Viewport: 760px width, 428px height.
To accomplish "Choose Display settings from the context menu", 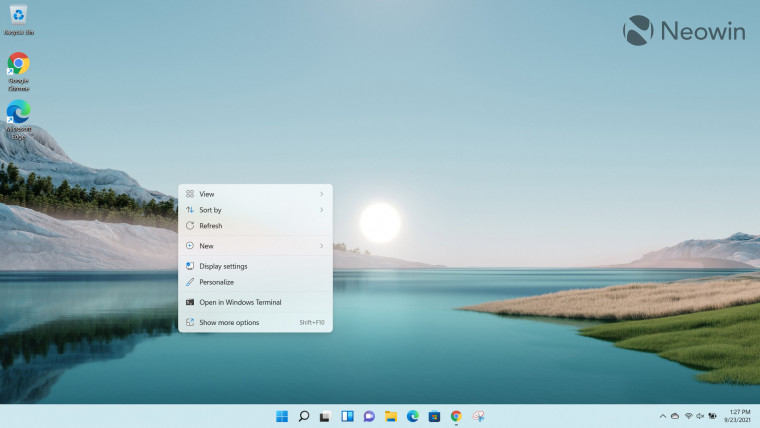I will click(x=255, y=266).
